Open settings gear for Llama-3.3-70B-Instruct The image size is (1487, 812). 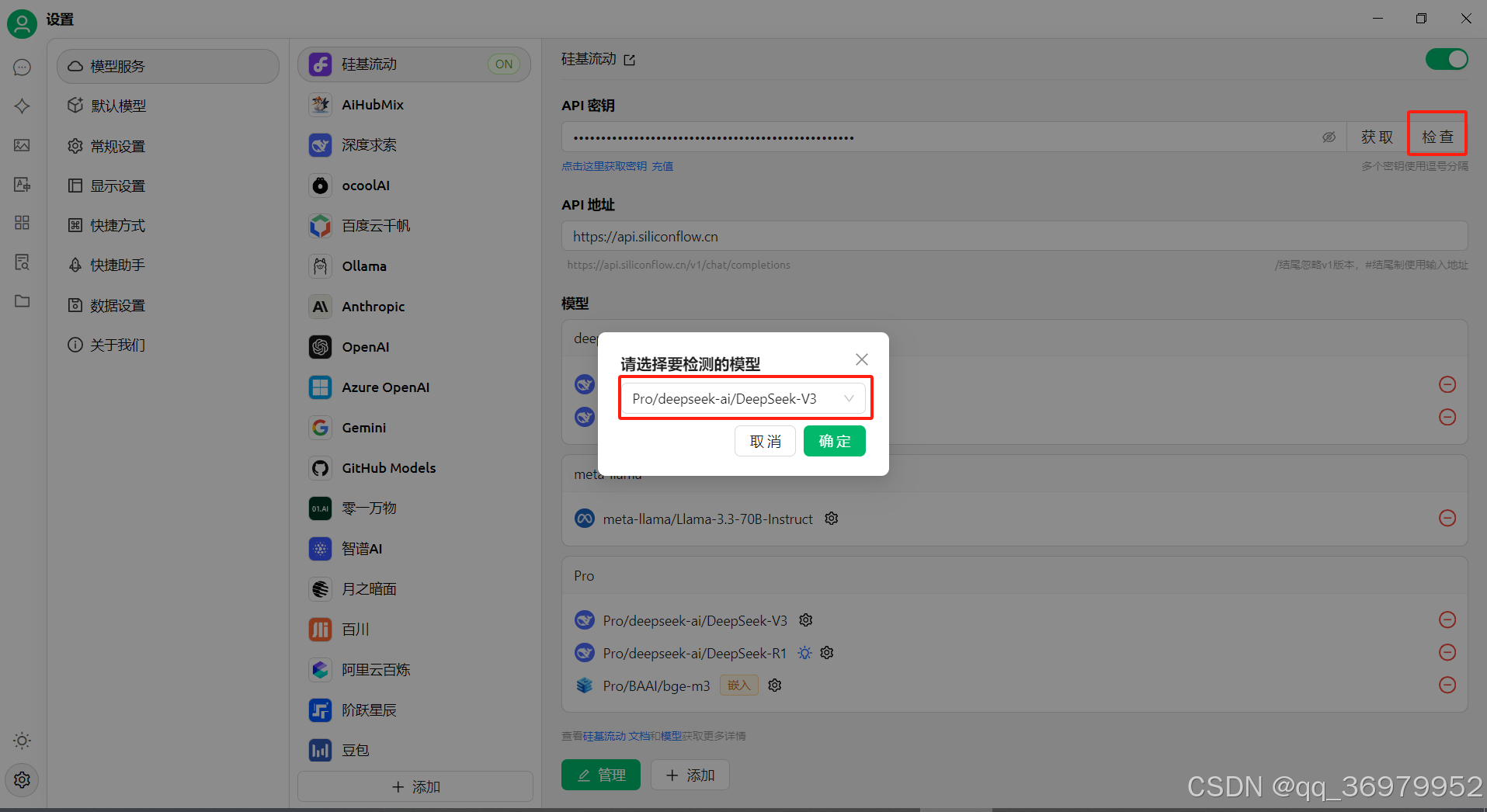(x=832, y=518)
